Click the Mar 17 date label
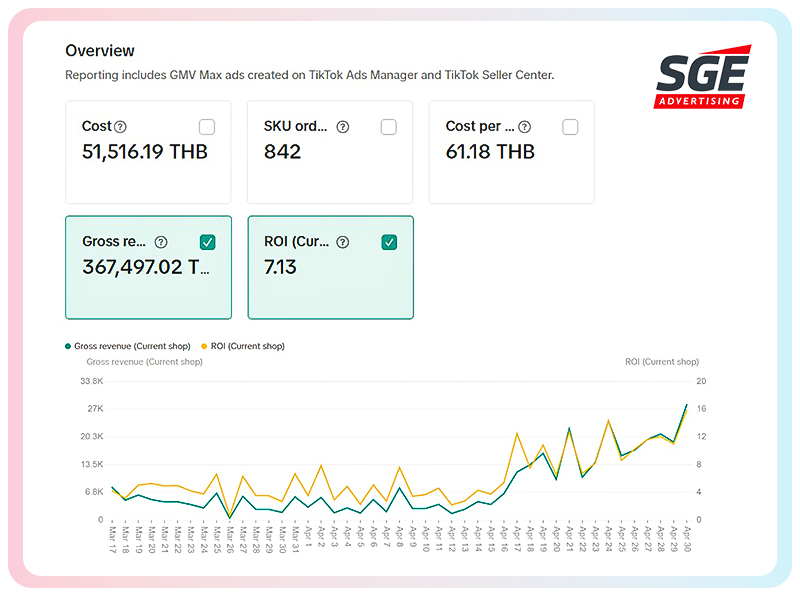 tap(113, 540)
